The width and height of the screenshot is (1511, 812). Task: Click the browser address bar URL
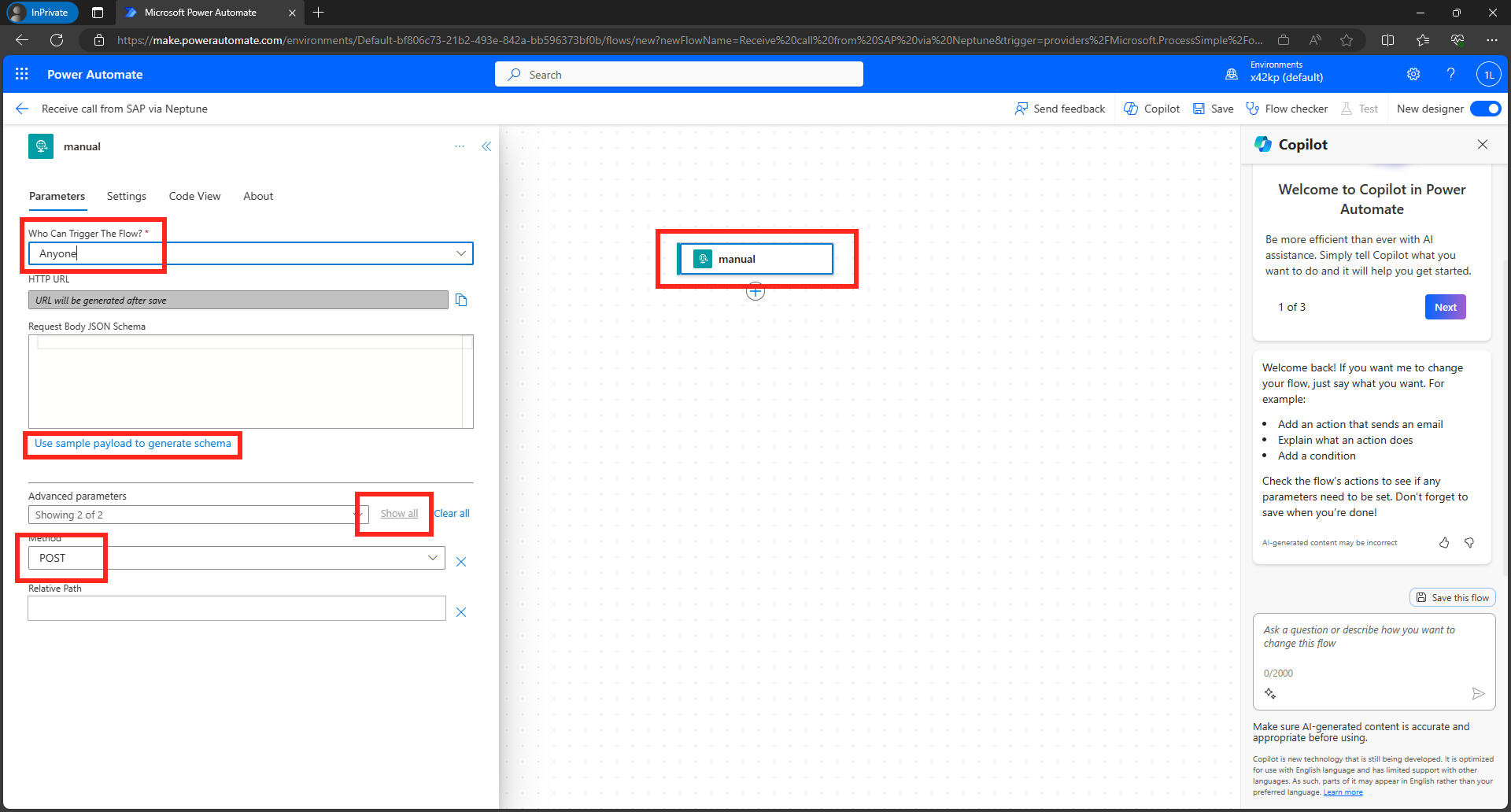pos(690,40)
